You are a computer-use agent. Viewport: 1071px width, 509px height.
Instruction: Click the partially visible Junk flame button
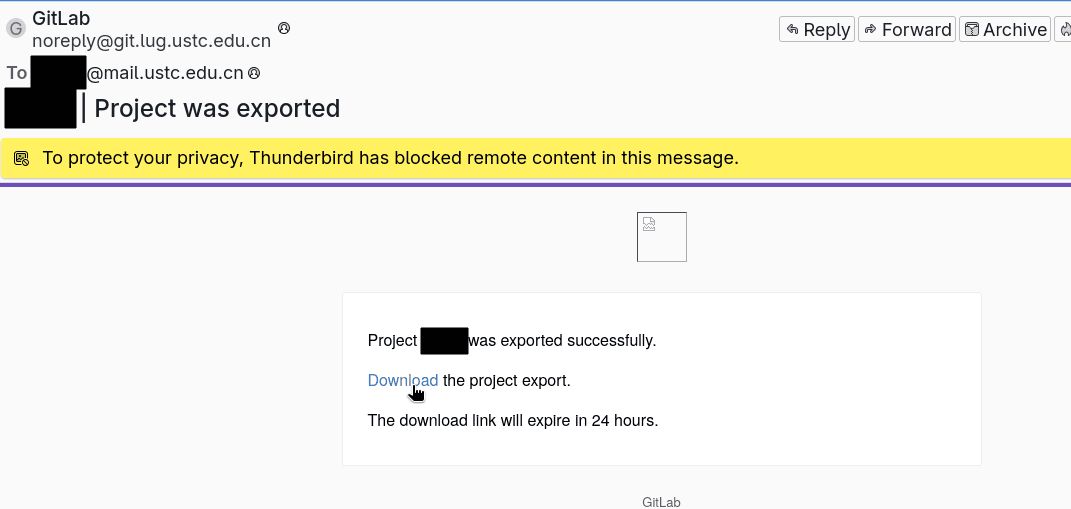1064,29
